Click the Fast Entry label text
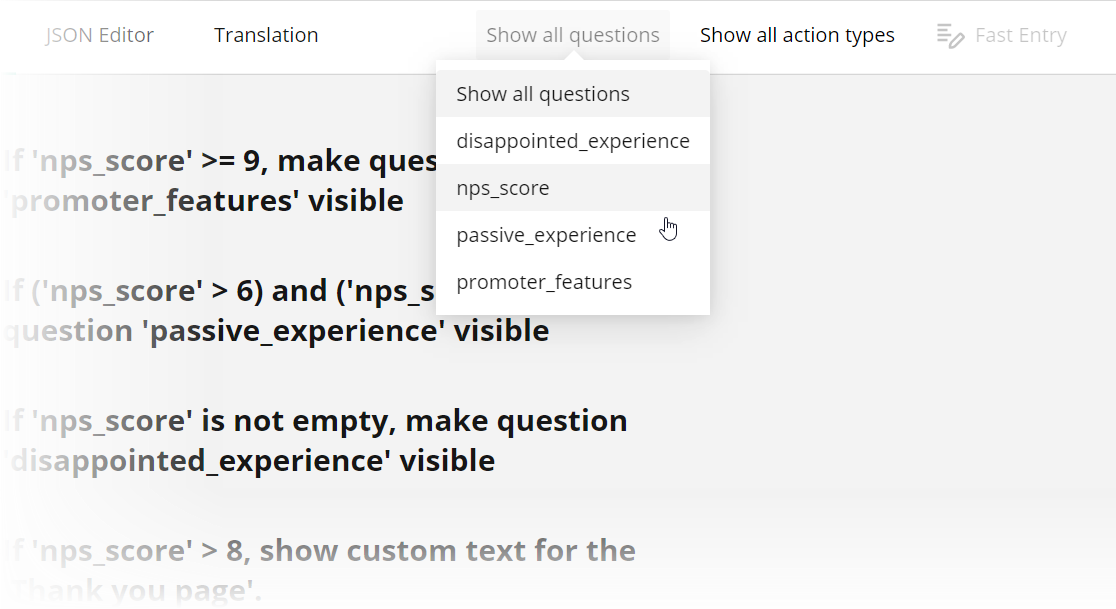 click(1020, 34)
